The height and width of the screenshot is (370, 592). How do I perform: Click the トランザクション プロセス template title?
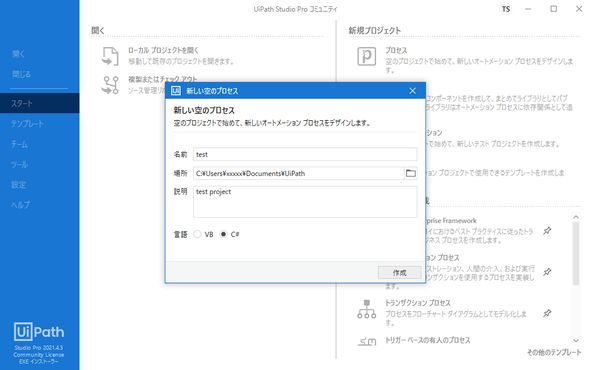pyautogui.click(x=418, y=303)
